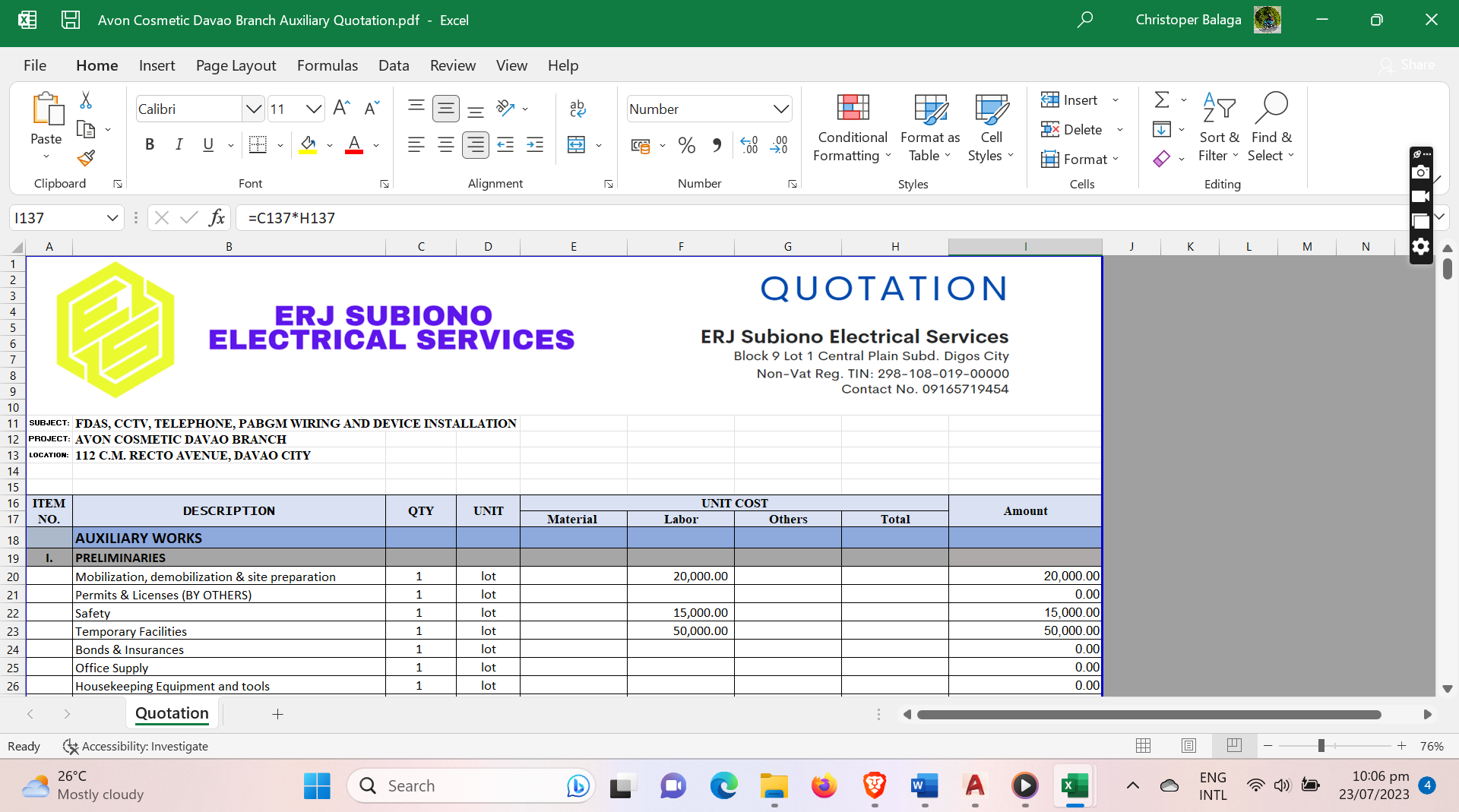
Task: Open the font size dropdown
Action: point(314,109)
